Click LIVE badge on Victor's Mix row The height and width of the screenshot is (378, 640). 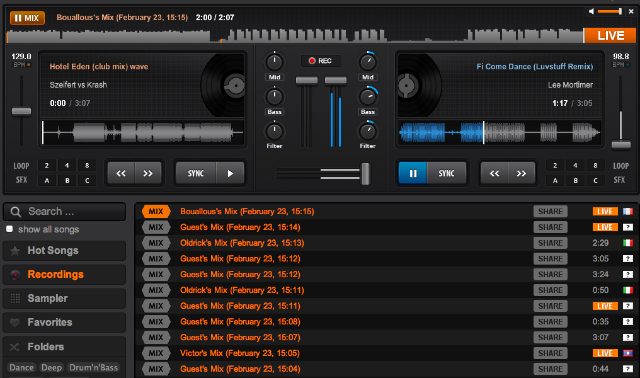coord(605,353)
